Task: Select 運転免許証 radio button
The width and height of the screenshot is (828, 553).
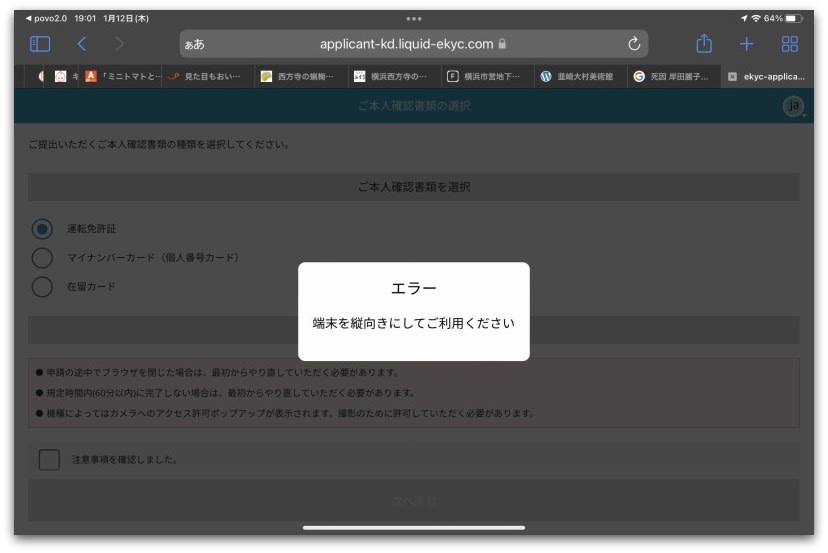Action: [42, 229]
